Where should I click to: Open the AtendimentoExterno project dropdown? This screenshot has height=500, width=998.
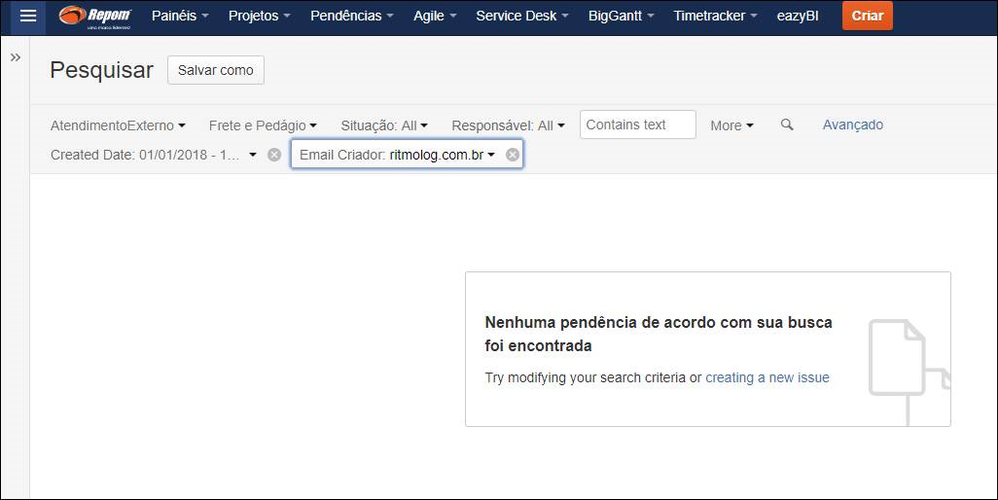click(x=118, y=125)
